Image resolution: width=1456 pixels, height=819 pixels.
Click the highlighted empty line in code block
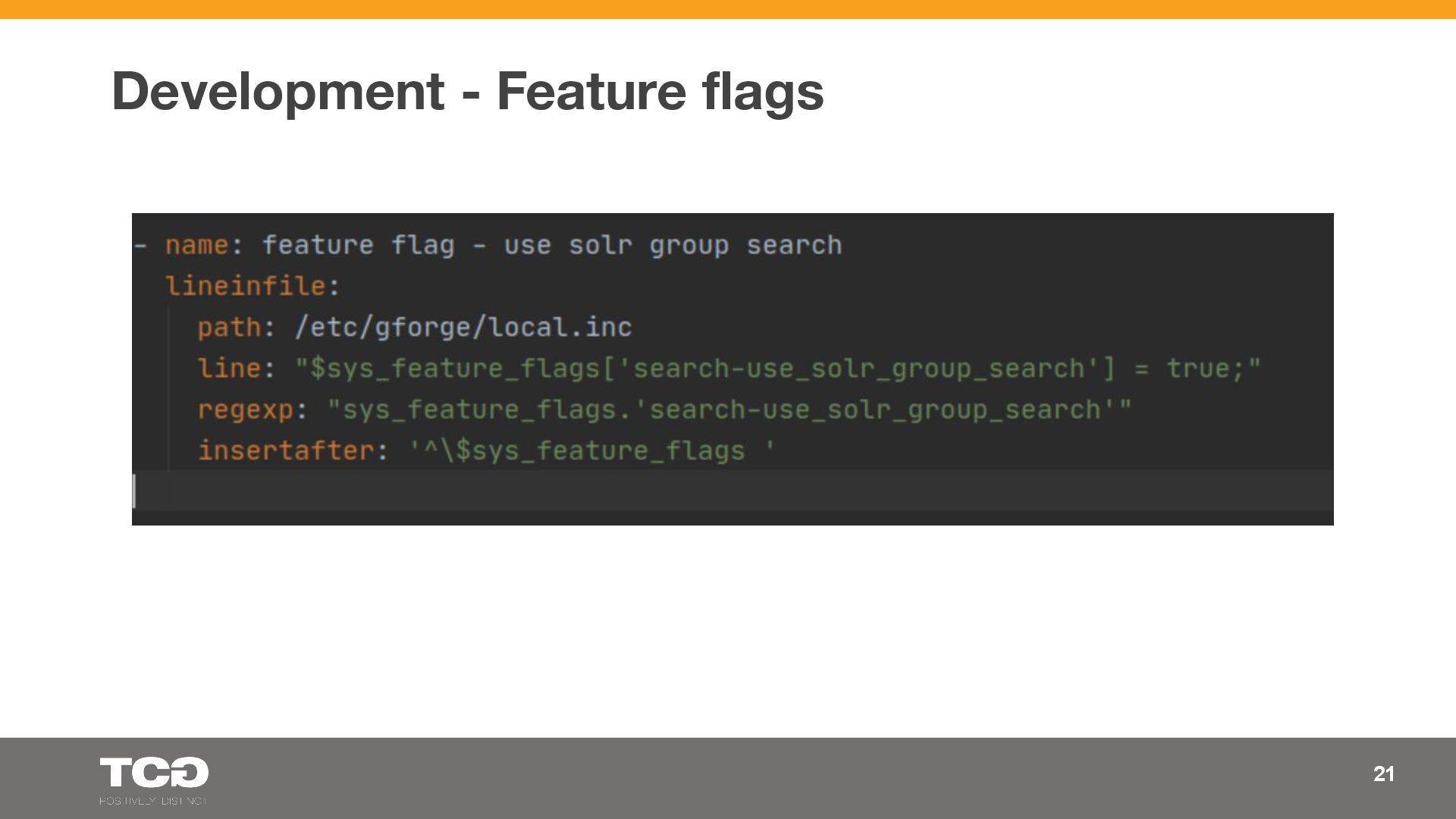click(x=728, y=491)
